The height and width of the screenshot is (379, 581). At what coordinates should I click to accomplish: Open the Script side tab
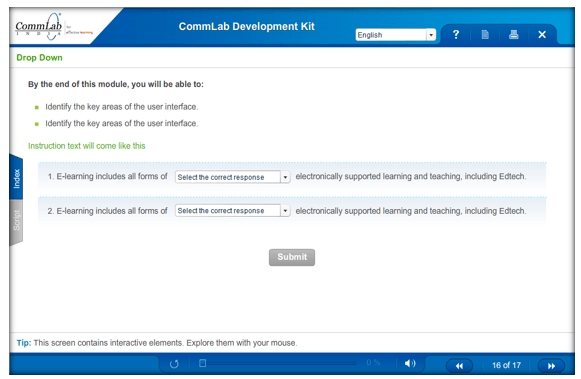16,222
